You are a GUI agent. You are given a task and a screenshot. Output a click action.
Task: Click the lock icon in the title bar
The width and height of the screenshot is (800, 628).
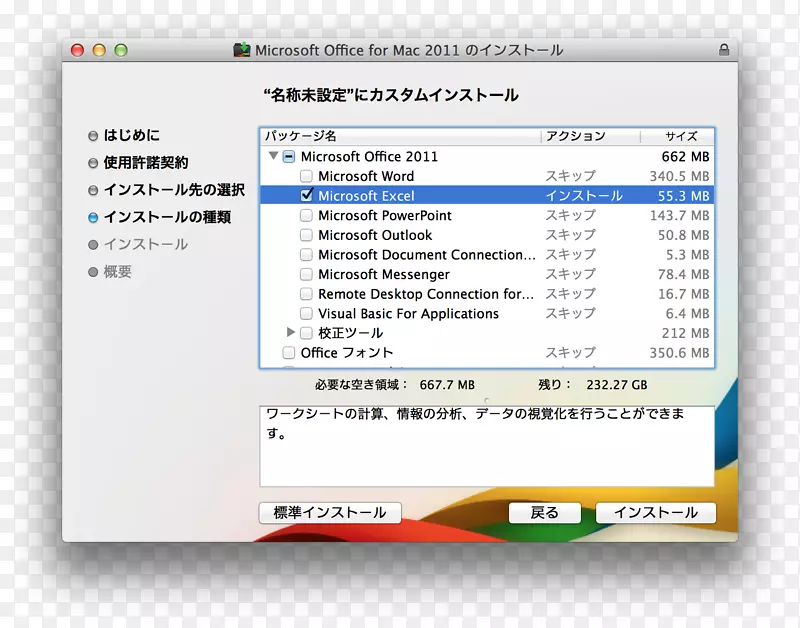pos(724,49)
